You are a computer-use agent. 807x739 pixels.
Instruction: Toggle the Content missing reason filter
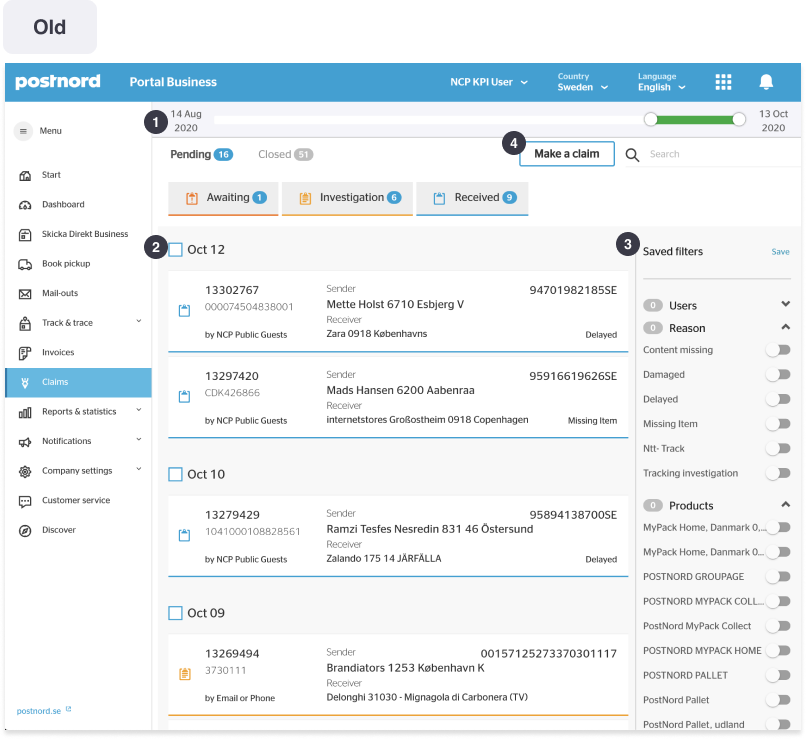click(x=778, y=350)
